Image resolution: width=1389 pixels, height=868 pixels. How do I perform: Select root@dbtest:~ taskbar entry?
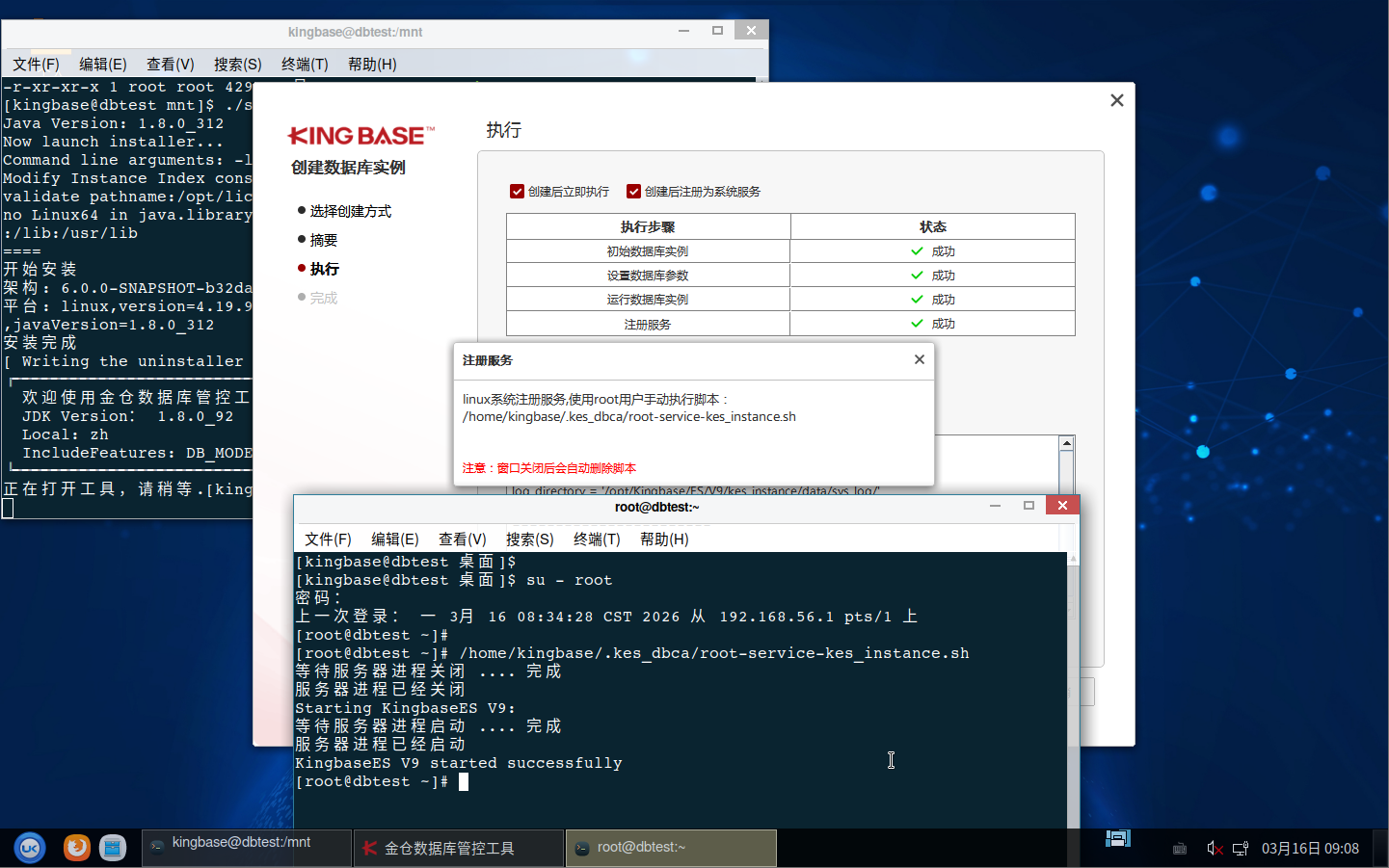[671, 848]
